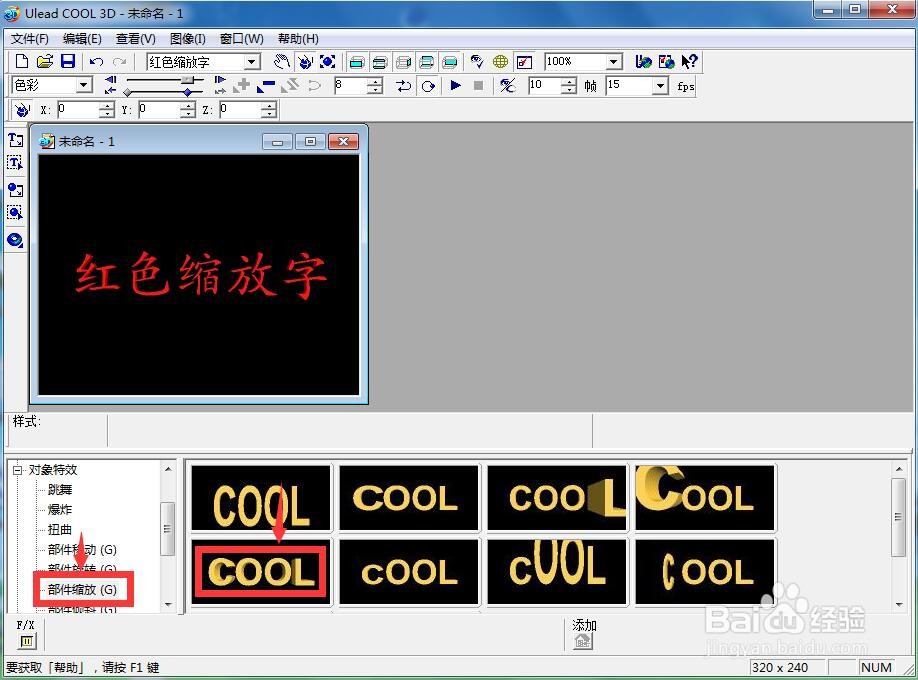Image resolution: width=918 pixels, height=680 pixels.
Task: Select the Edit graphic tool in sidebar
Action: (x=15, y=212)
